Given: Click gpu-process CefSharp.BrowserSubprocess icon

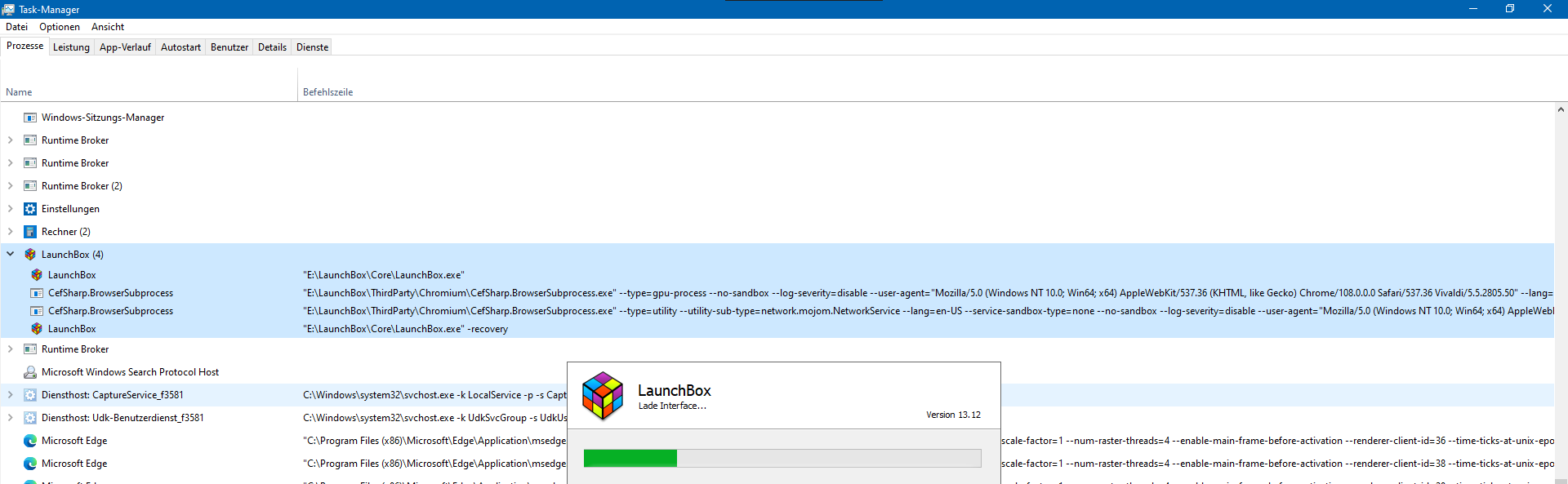Looking at the screenshot, I should [37, 293].
